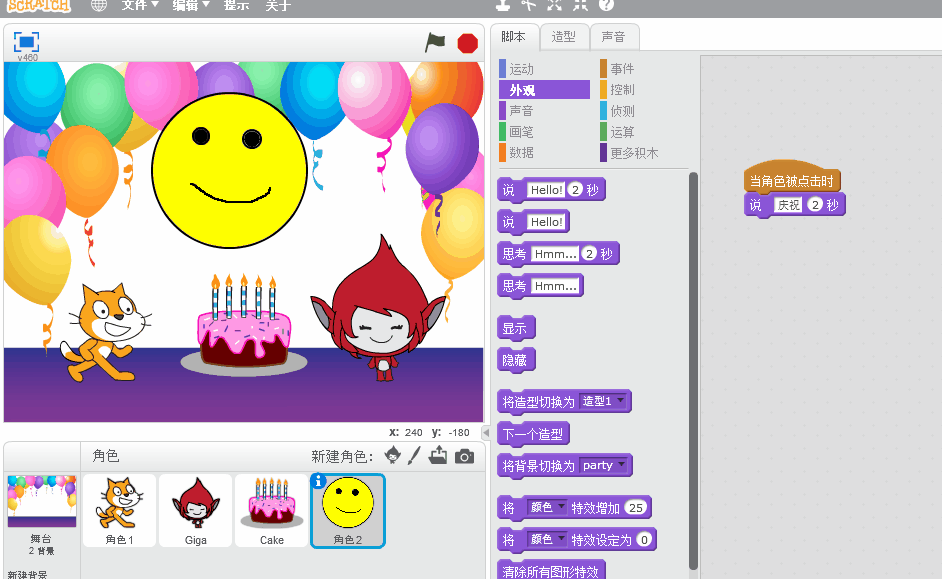Click the Hmm... field in the untimed 思考 block
Screen dimensions: 942x579
[555, 286]
